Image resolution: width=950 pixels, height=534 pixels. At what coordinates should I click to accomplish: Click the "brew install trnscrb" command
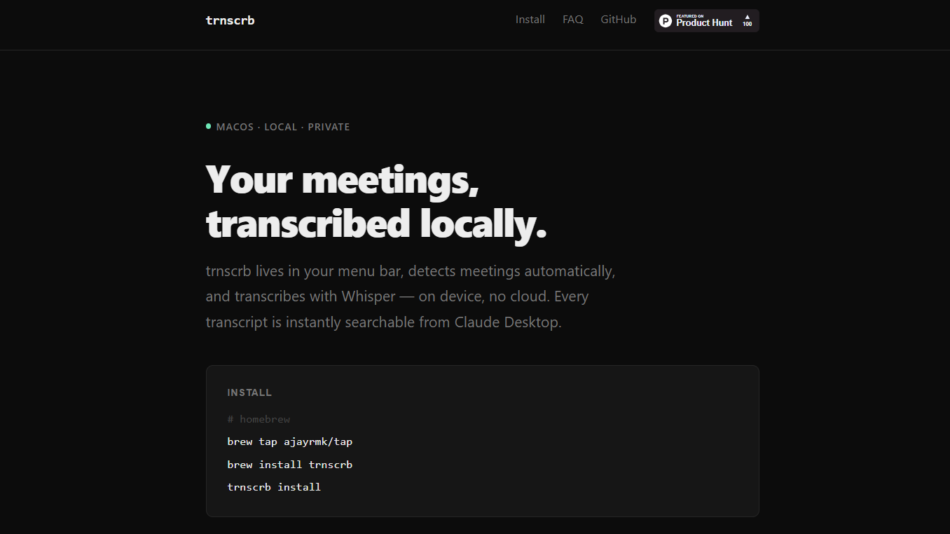(x=290, y=465)
